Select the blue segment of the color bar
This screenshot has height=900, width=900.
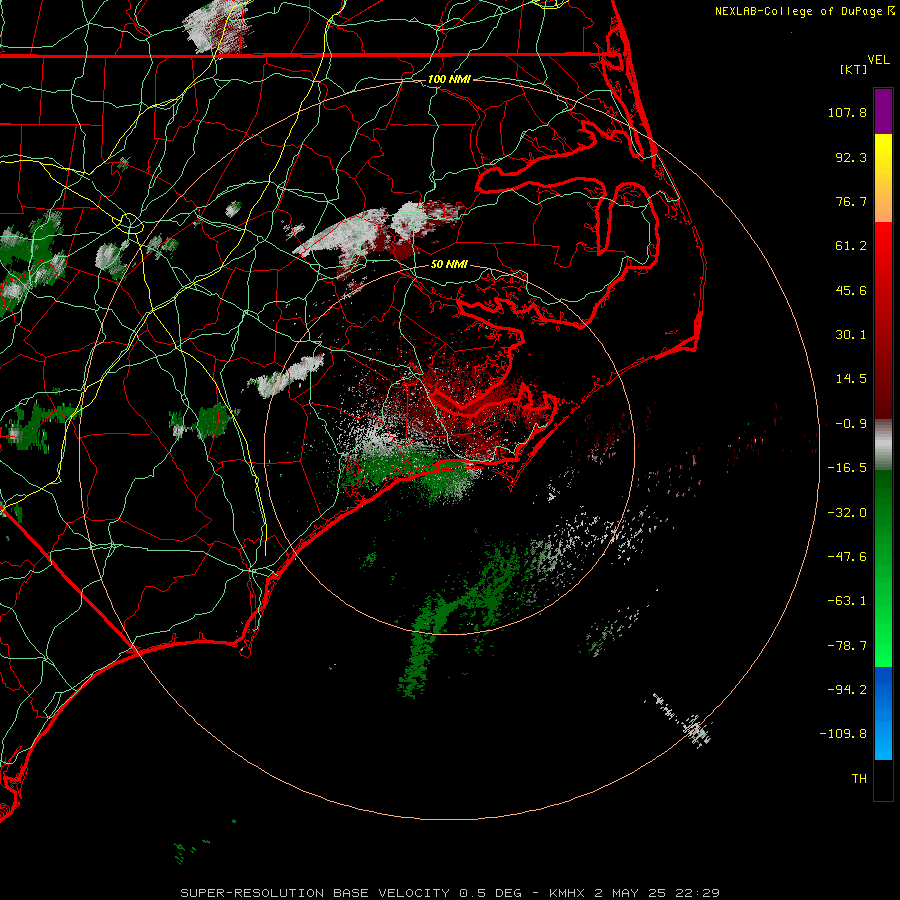coord(883,713)
